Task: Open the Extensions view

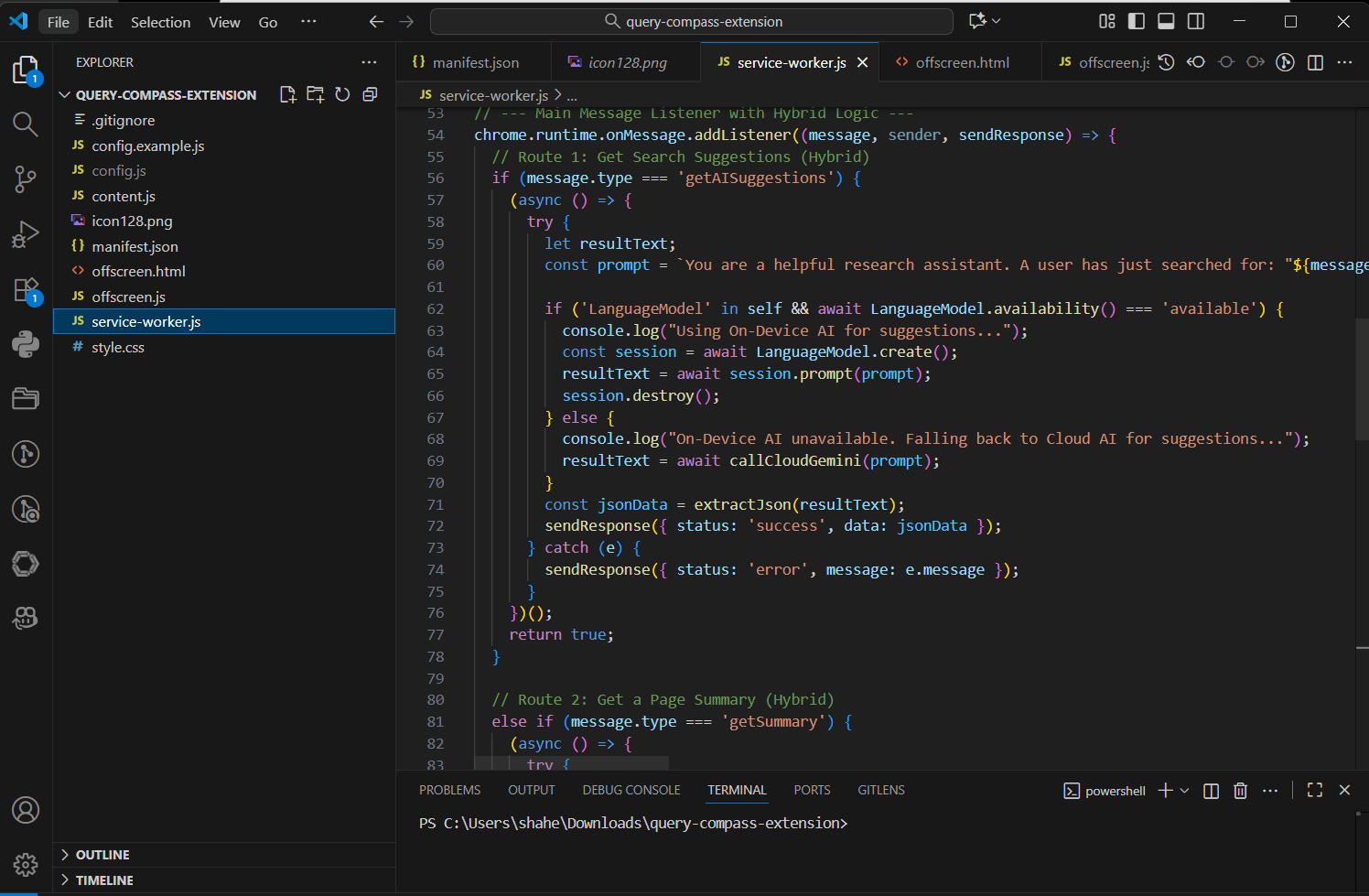Action: click(25, 290)
